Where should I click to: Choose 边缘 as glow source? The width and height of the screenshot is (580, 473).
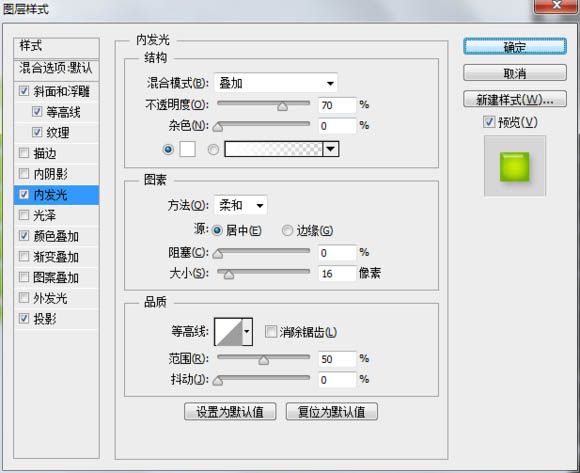[x=287, y=230]
